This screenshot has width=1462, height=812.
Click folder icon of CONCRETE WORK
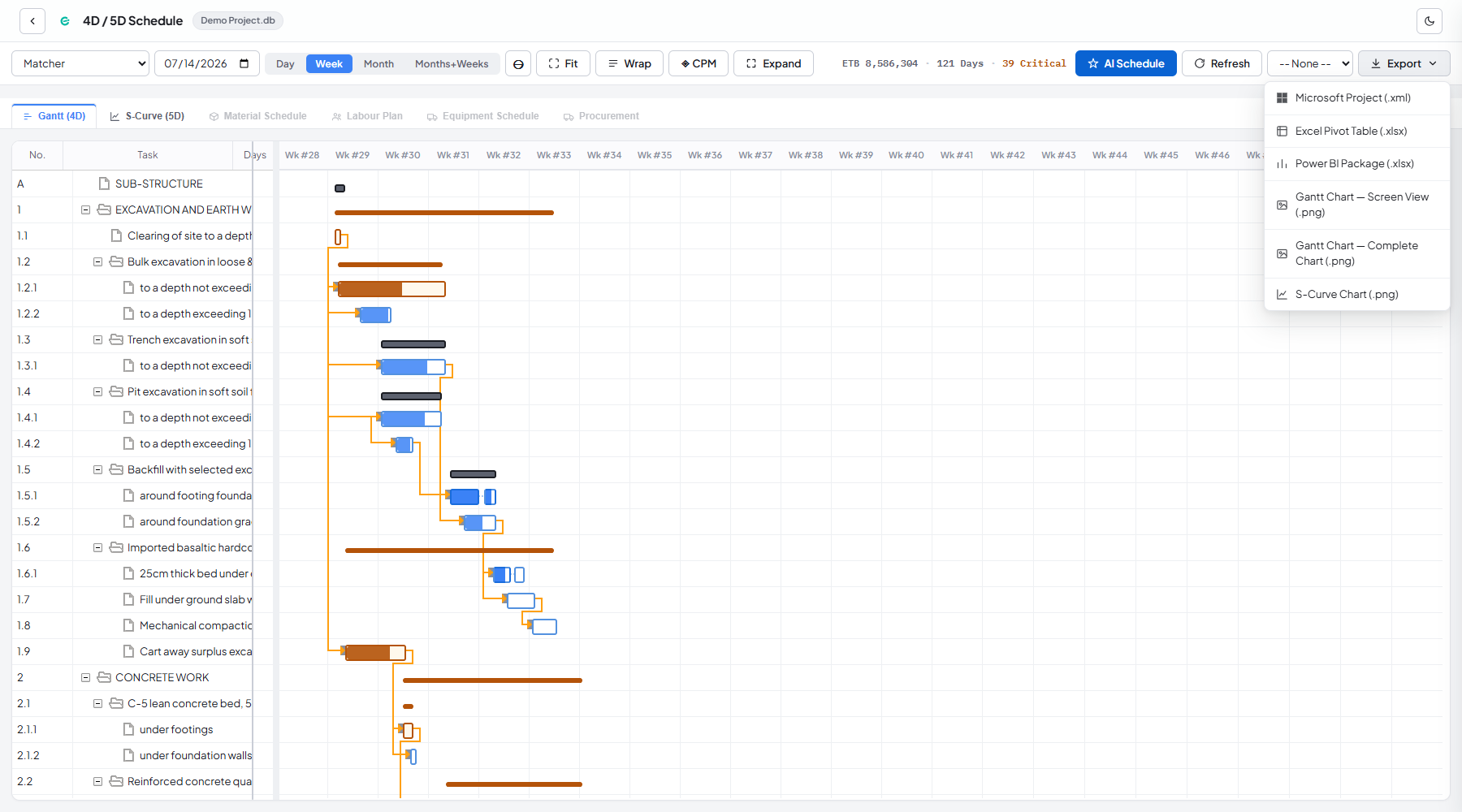104,677
